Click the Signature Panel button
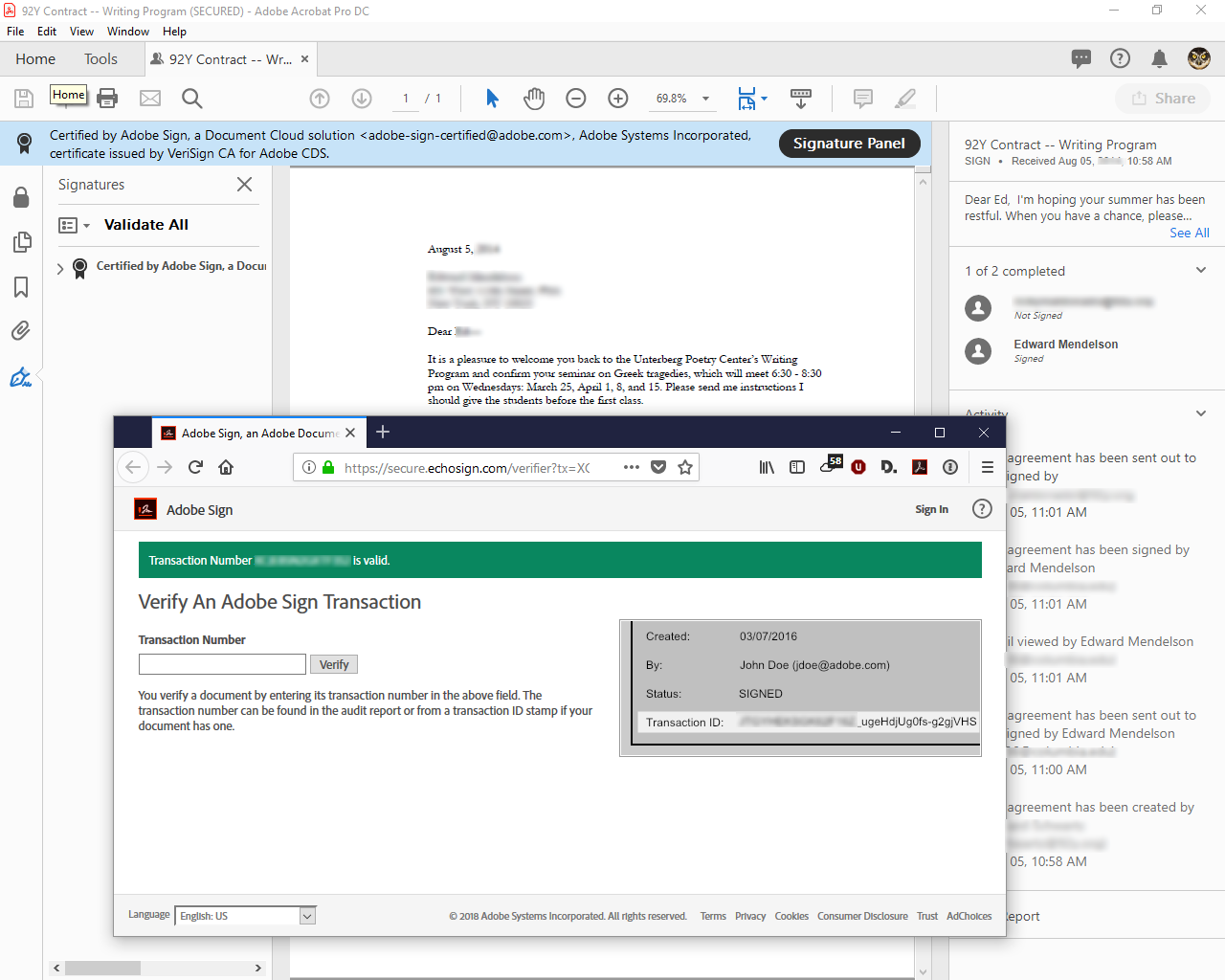This screenshot has width=1225, height=980. 849,144
